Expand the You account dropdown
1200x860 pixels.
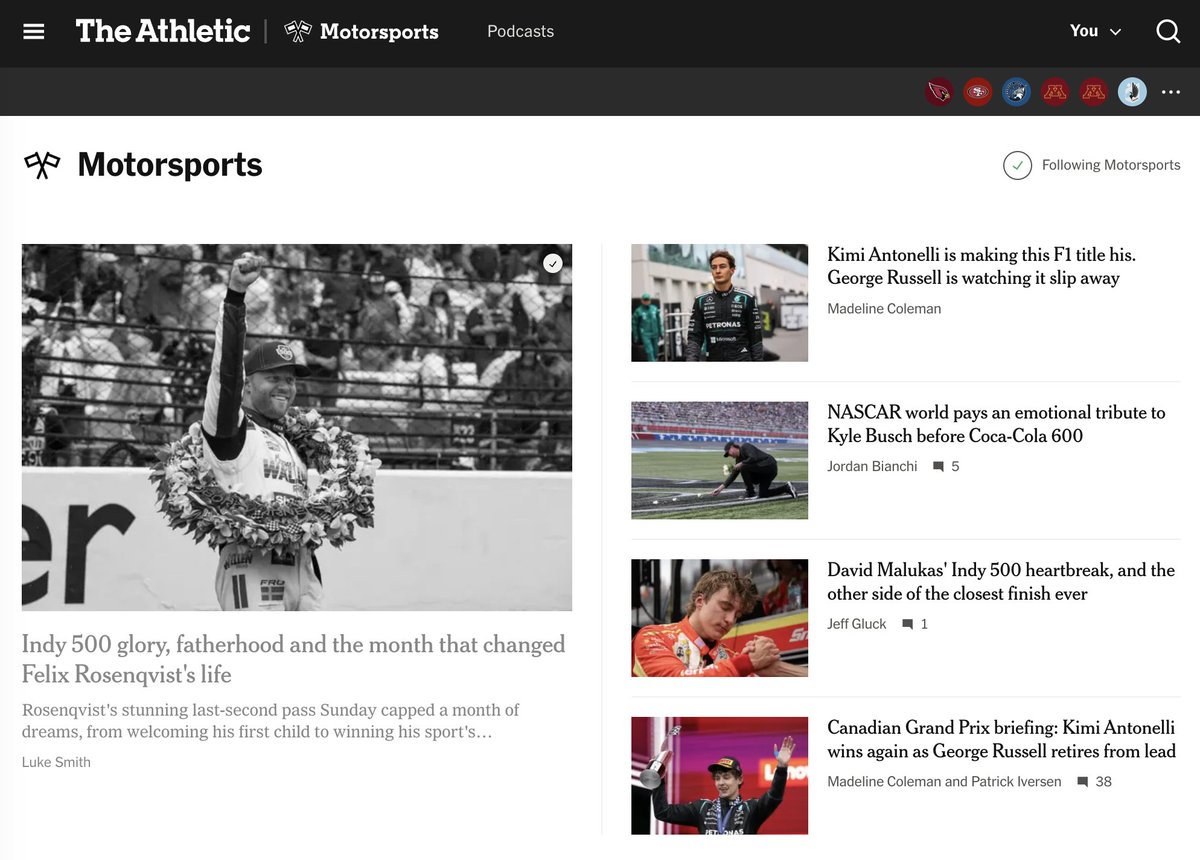point(1095,32)
